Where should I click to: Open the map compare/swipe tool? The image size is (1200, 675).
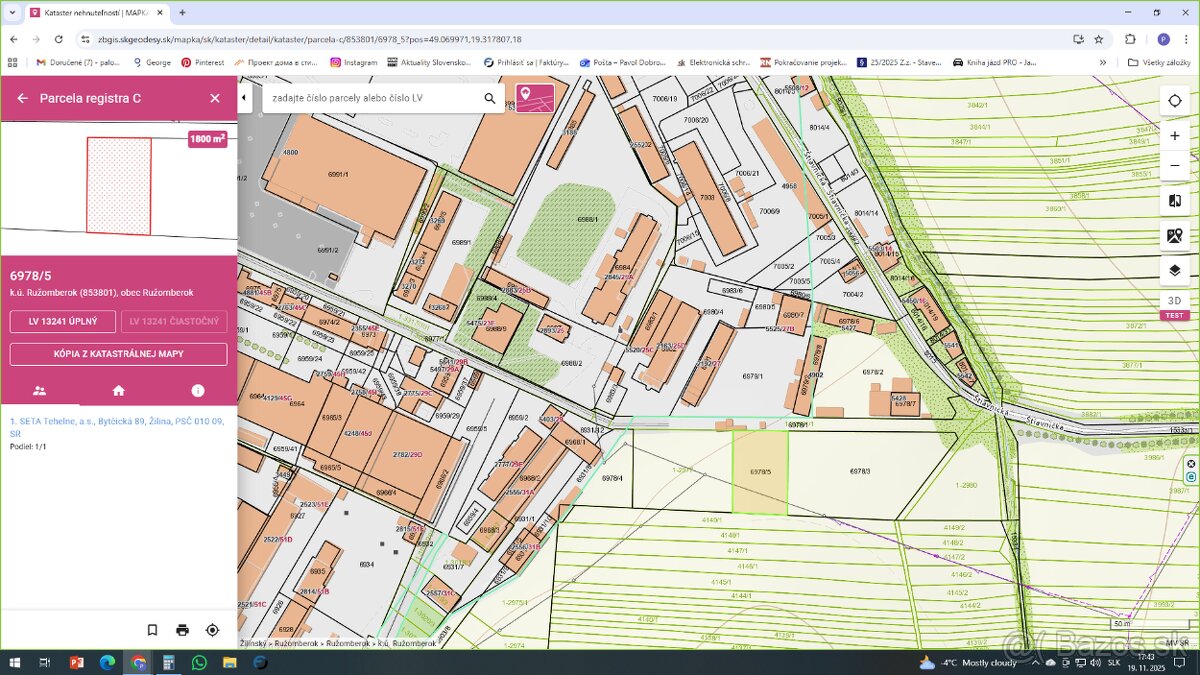(x=1175, y=201)
